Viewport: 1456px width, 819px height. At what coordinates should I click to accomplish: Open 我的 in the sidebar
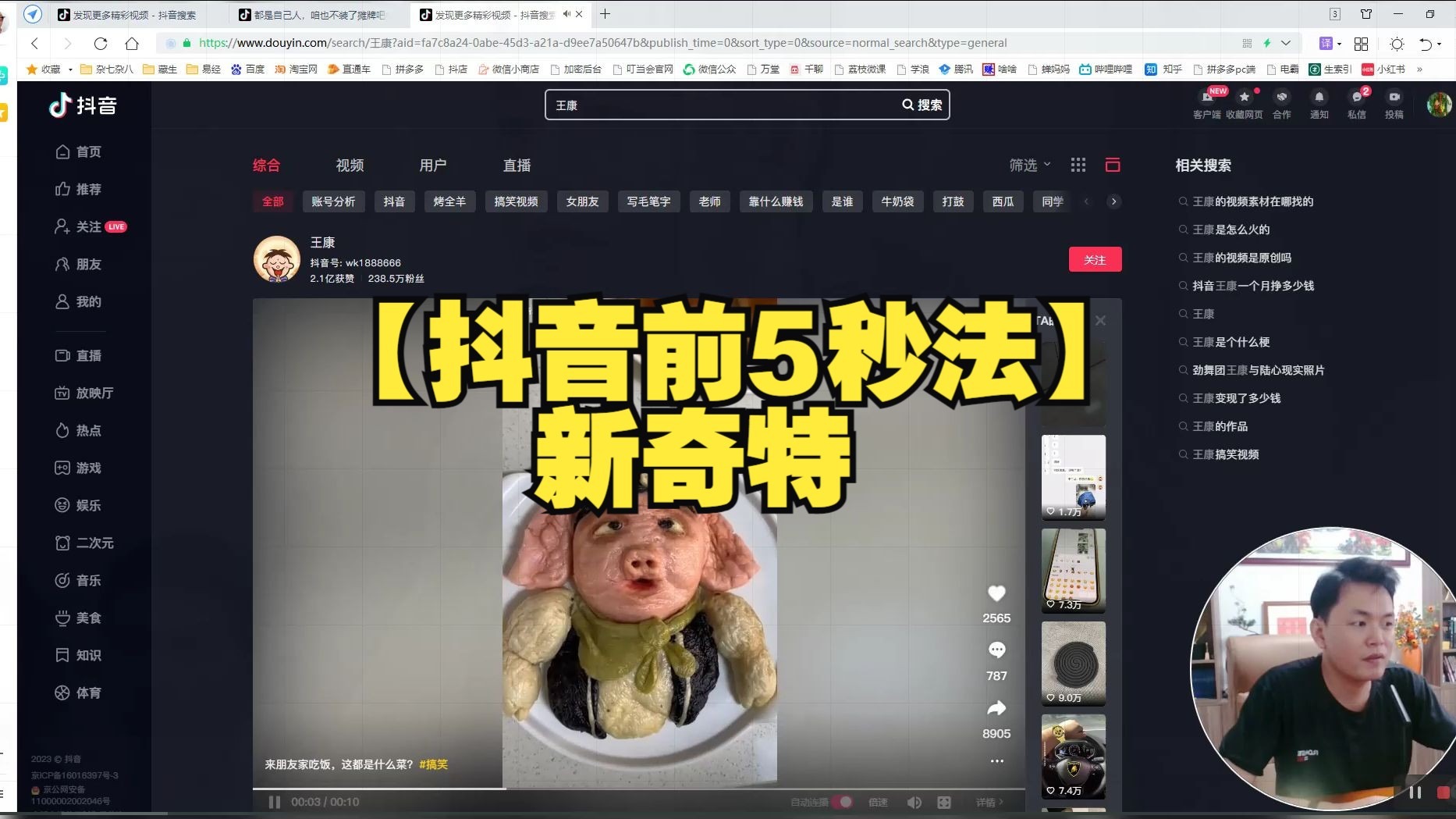(78, 301)
